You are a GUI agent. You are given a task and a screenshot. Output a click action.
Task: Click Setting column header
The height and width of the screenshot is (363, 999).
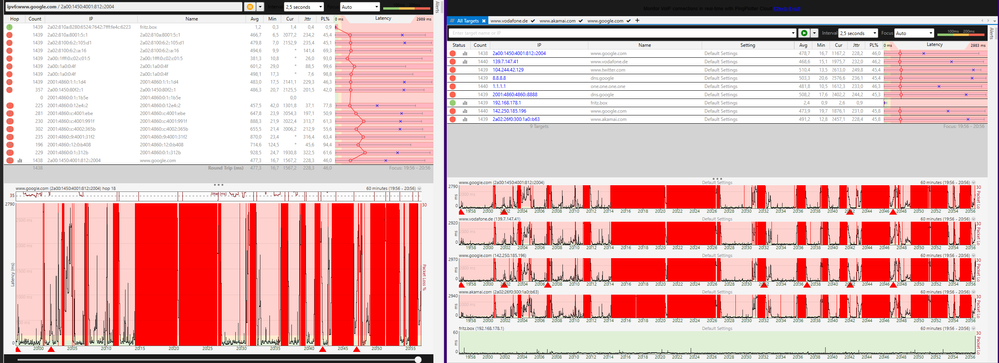pos(747,45)
